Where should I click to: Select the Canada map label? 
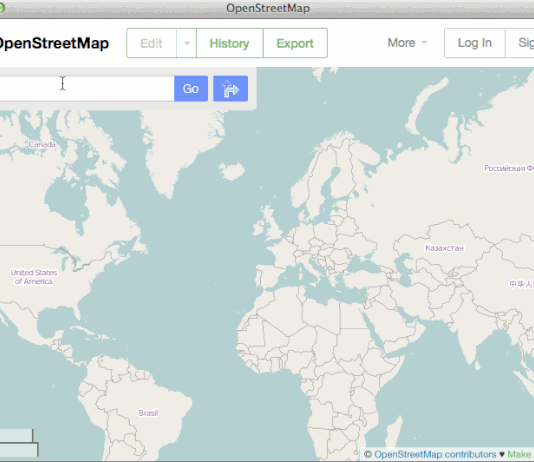42,144
